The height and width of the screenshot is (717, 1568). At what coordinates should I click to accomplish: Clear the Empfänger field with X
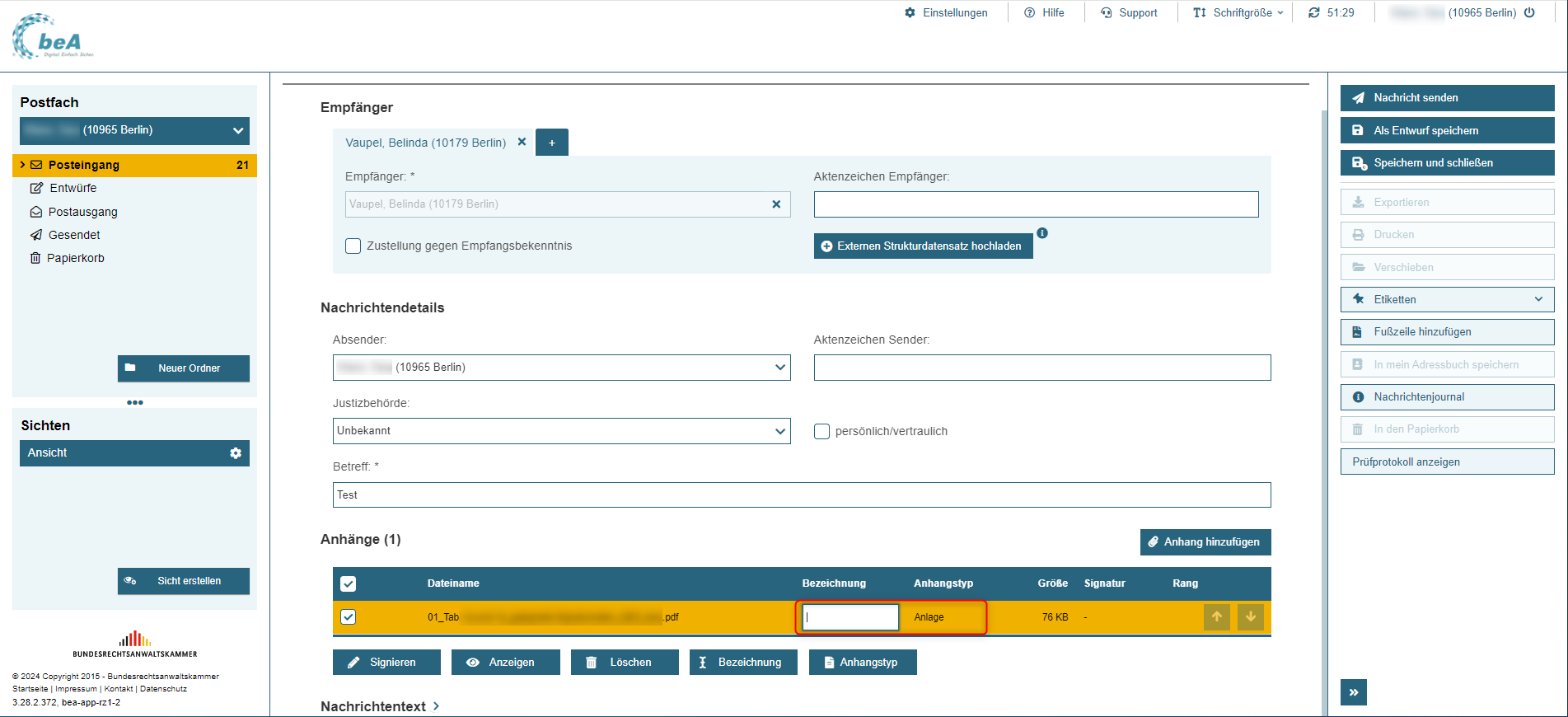click(x=776, y=204)
